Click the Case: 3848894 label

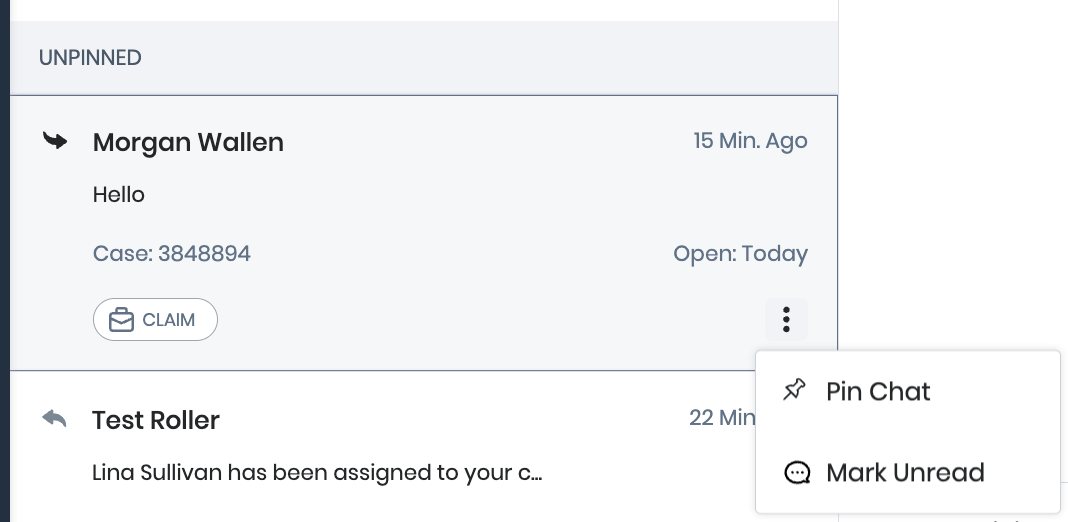pyautogui.click(x=172, y=254)
